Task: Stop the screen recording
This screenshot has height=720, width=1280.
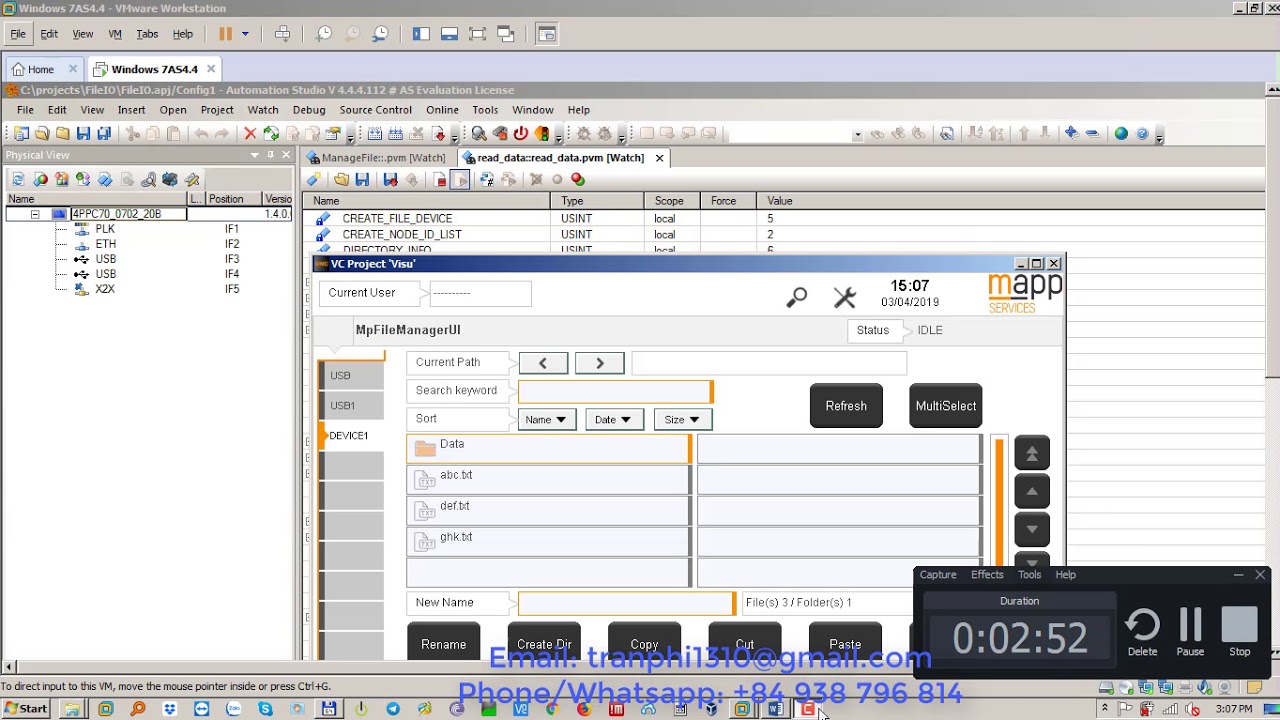Action: pyautogui.click(x=1239, y=633)
